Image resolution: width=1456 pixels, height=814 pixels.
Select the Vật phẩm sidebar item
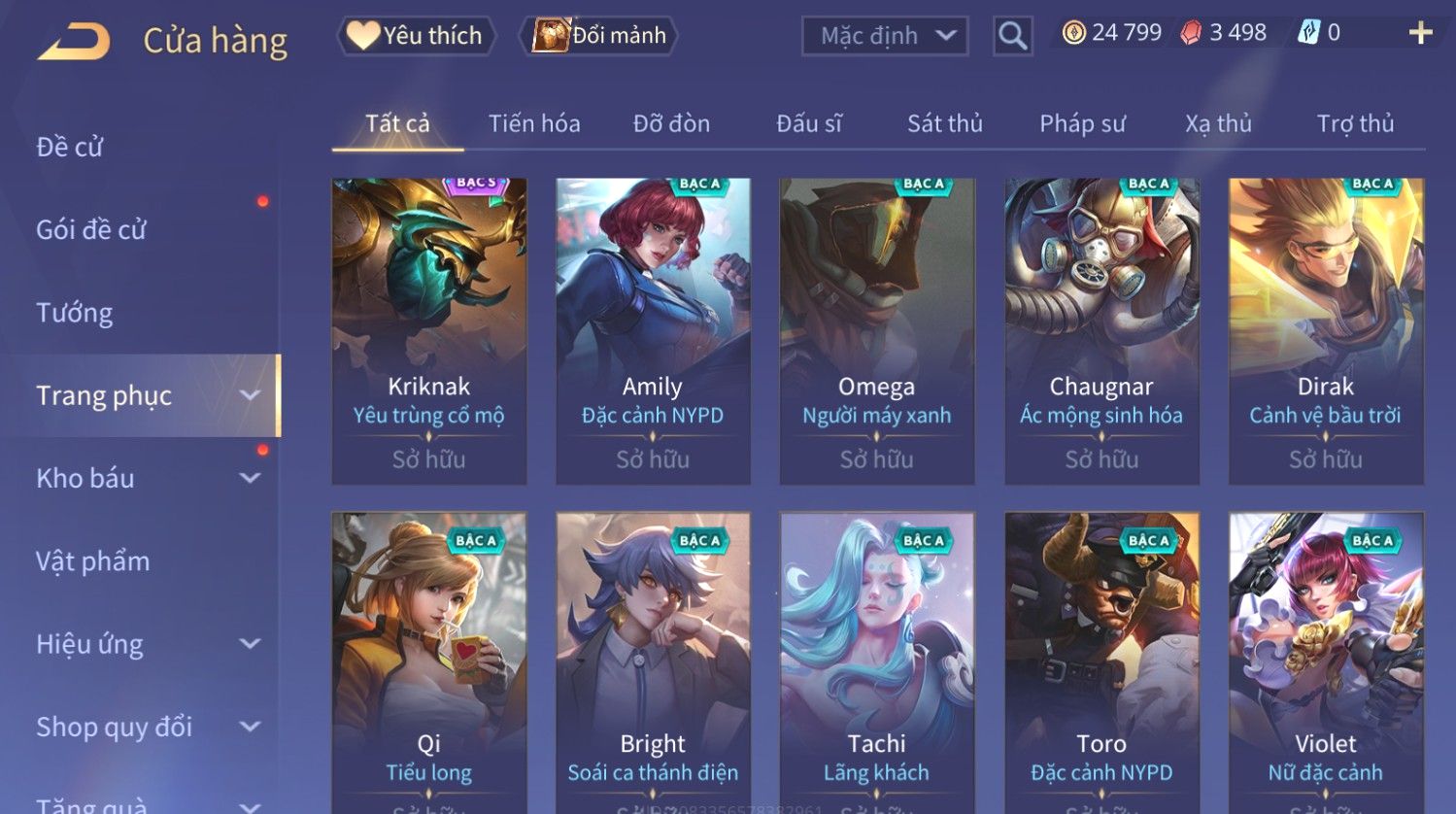point(93,560)
